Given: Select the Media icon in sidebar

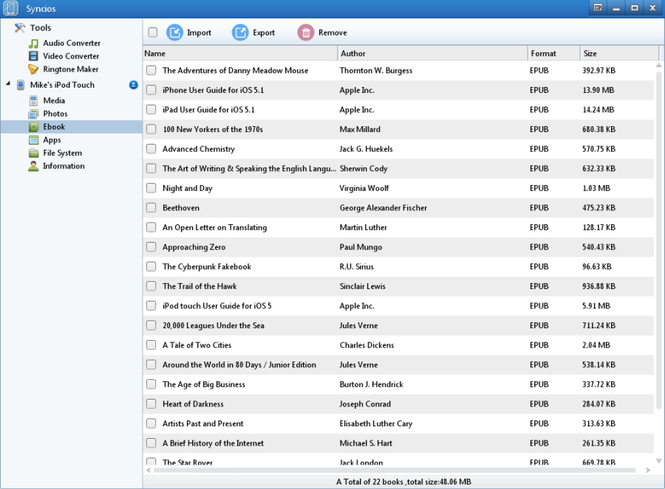Looking at the screenshot, I should pyautogui.click(x=34, y=101).
